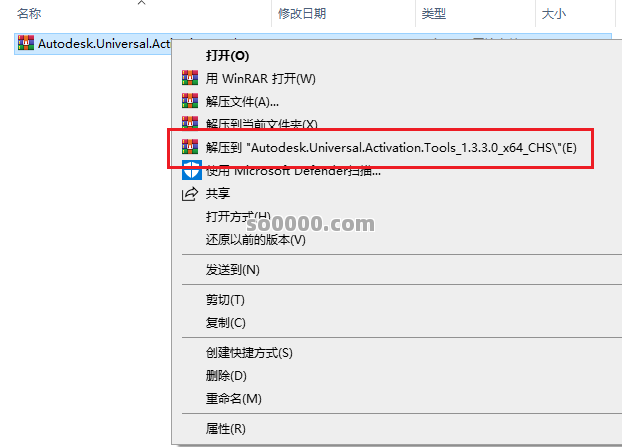Select the Autodesk.Universal archive file icon in list
This screenshot has width=622, height=447.
point(26,43)
